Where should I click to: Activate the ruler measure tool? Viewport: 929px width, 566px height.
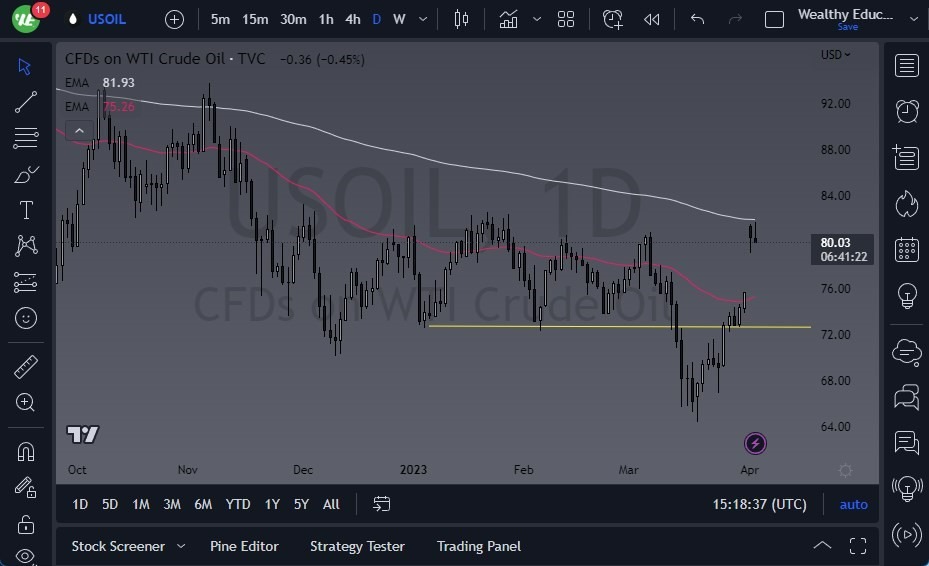click(25, 367)
